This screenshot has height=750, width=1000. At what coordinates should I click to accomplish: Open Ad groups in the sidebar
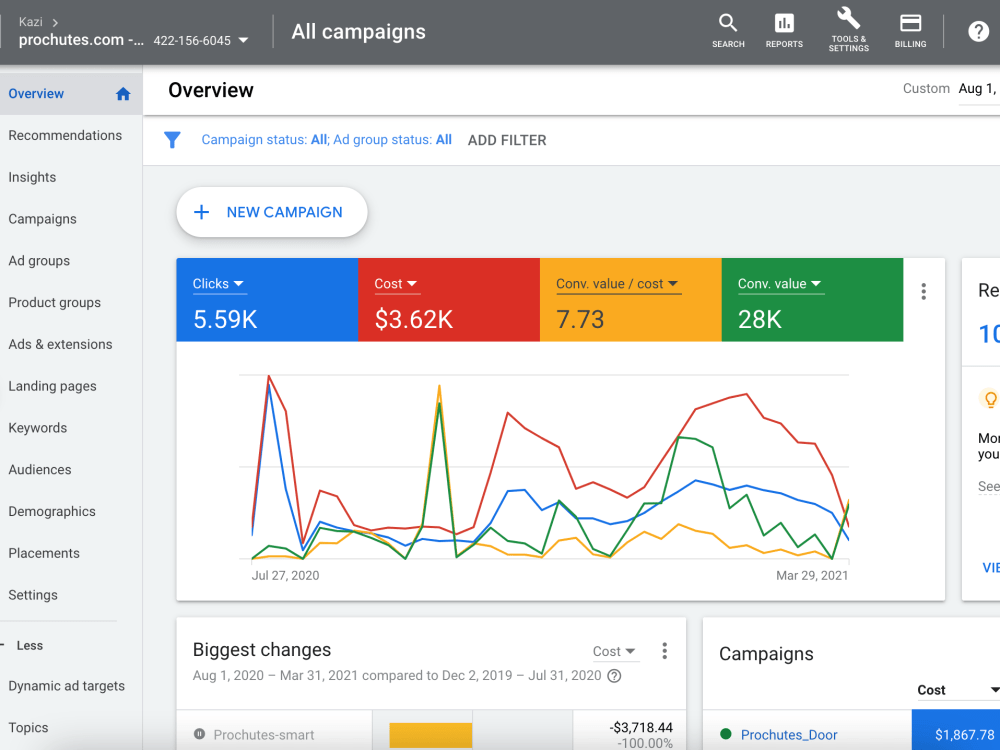click(x=39, y=261)
